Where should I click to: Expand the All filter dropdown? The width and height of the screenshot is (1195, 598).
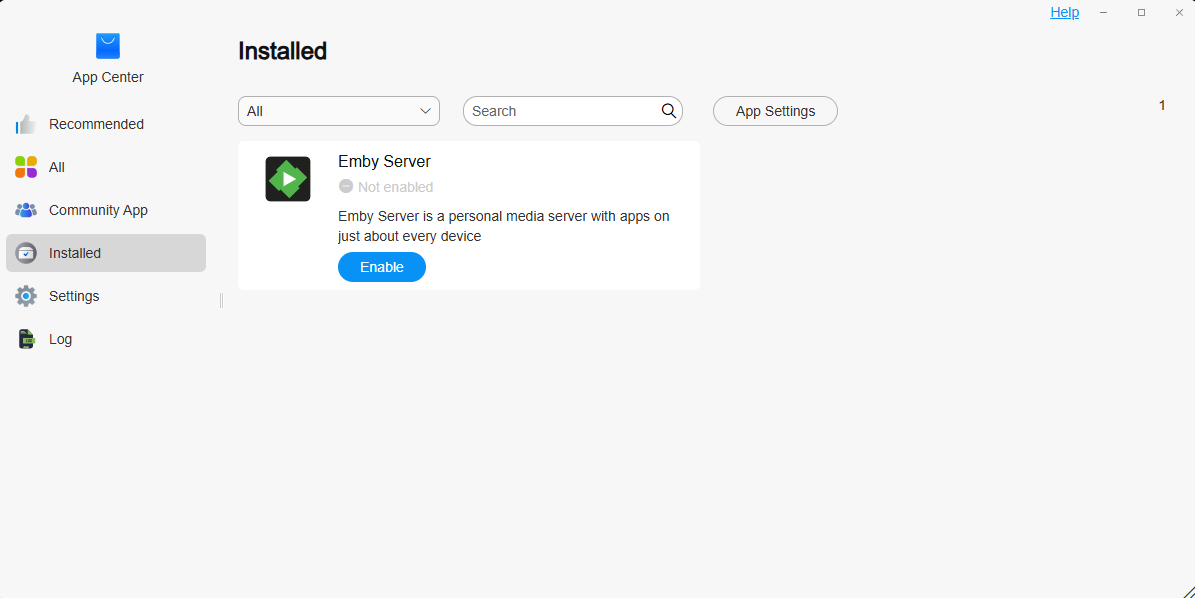[338, 111]
